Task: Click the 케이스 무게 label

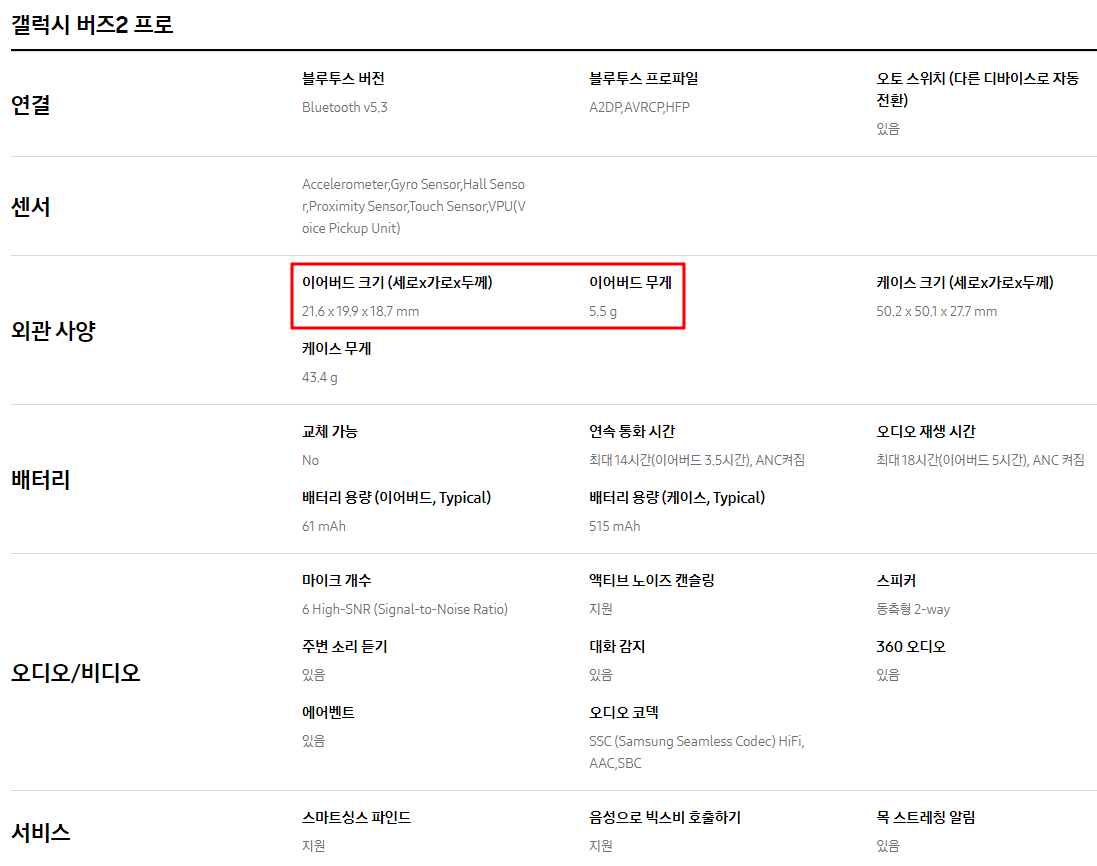Action: [x=337, y=348]
